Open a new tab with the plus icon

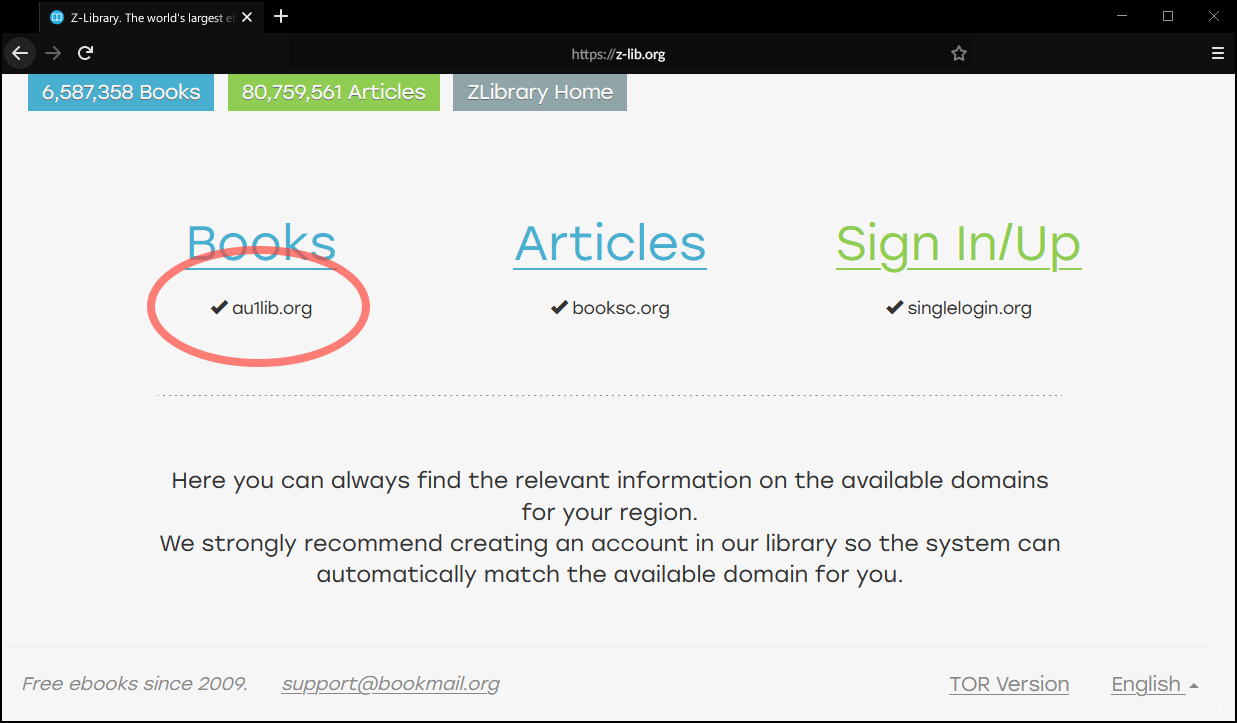(x=281, y=16)
